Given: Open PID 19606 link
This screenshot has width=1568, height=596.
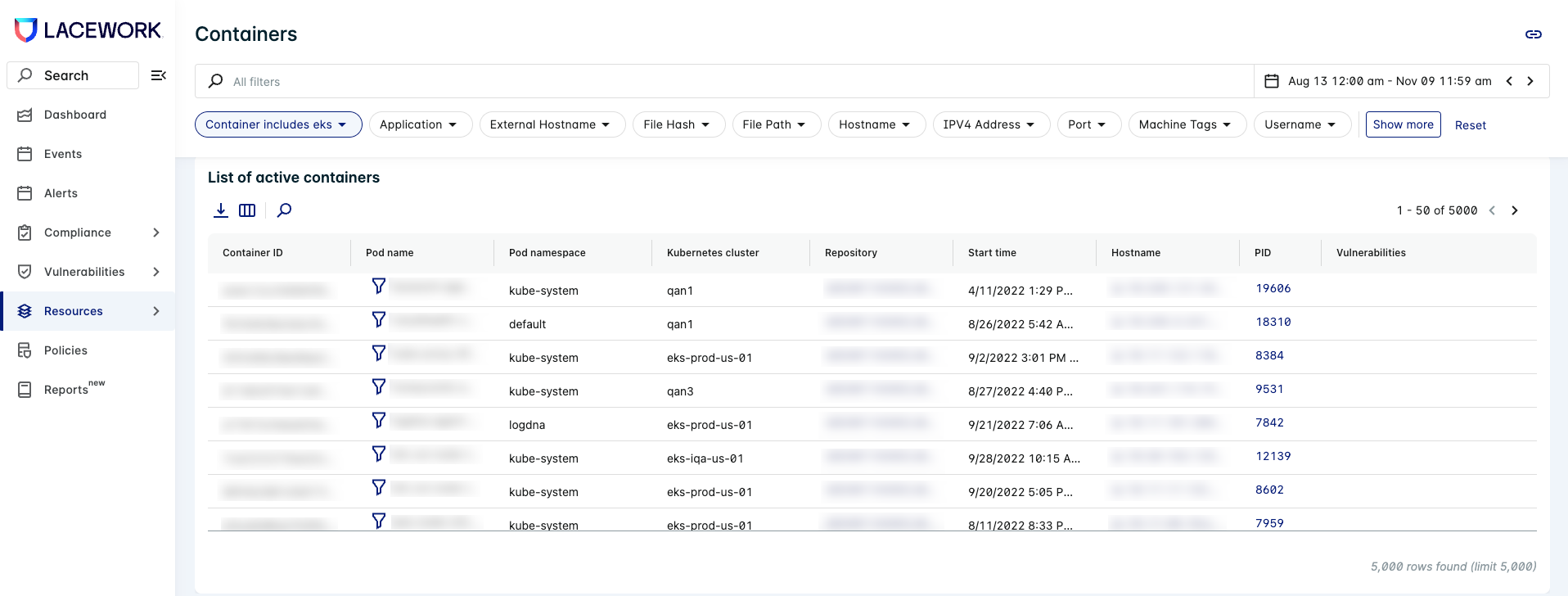Looking at the screenshot, I should [x=1273, y=288].
